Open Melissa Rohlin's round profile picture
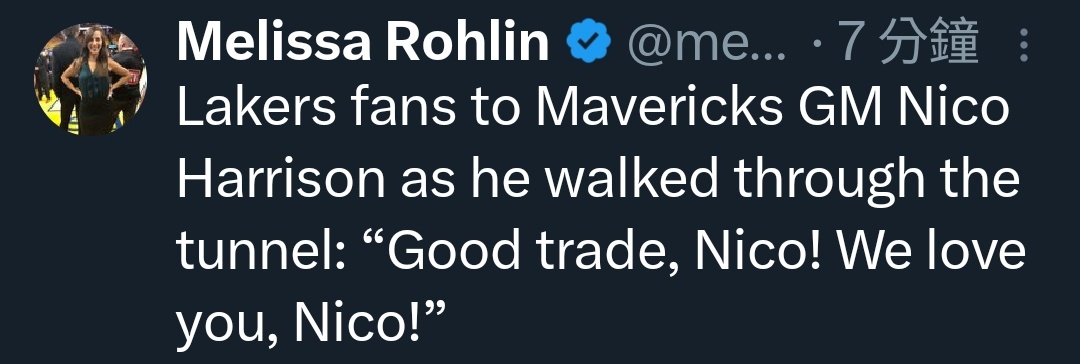 90,79
